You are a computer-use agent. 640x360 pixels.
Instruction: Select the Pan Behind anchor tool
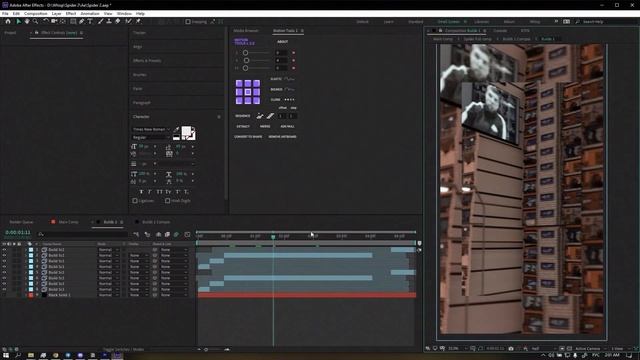tap(63, 21)
